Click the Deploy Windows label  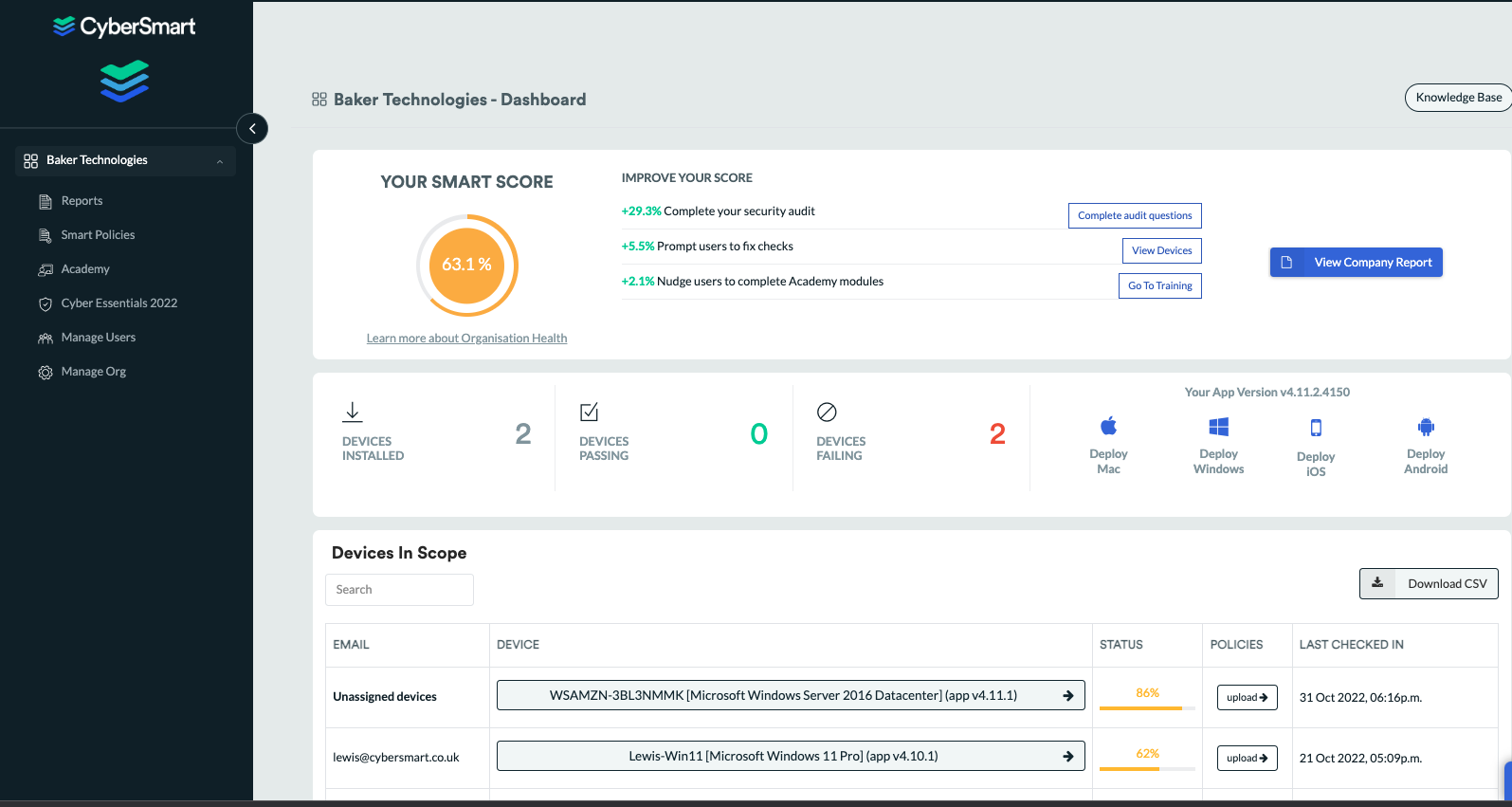pyautogui.click(x=1218, y=462)
